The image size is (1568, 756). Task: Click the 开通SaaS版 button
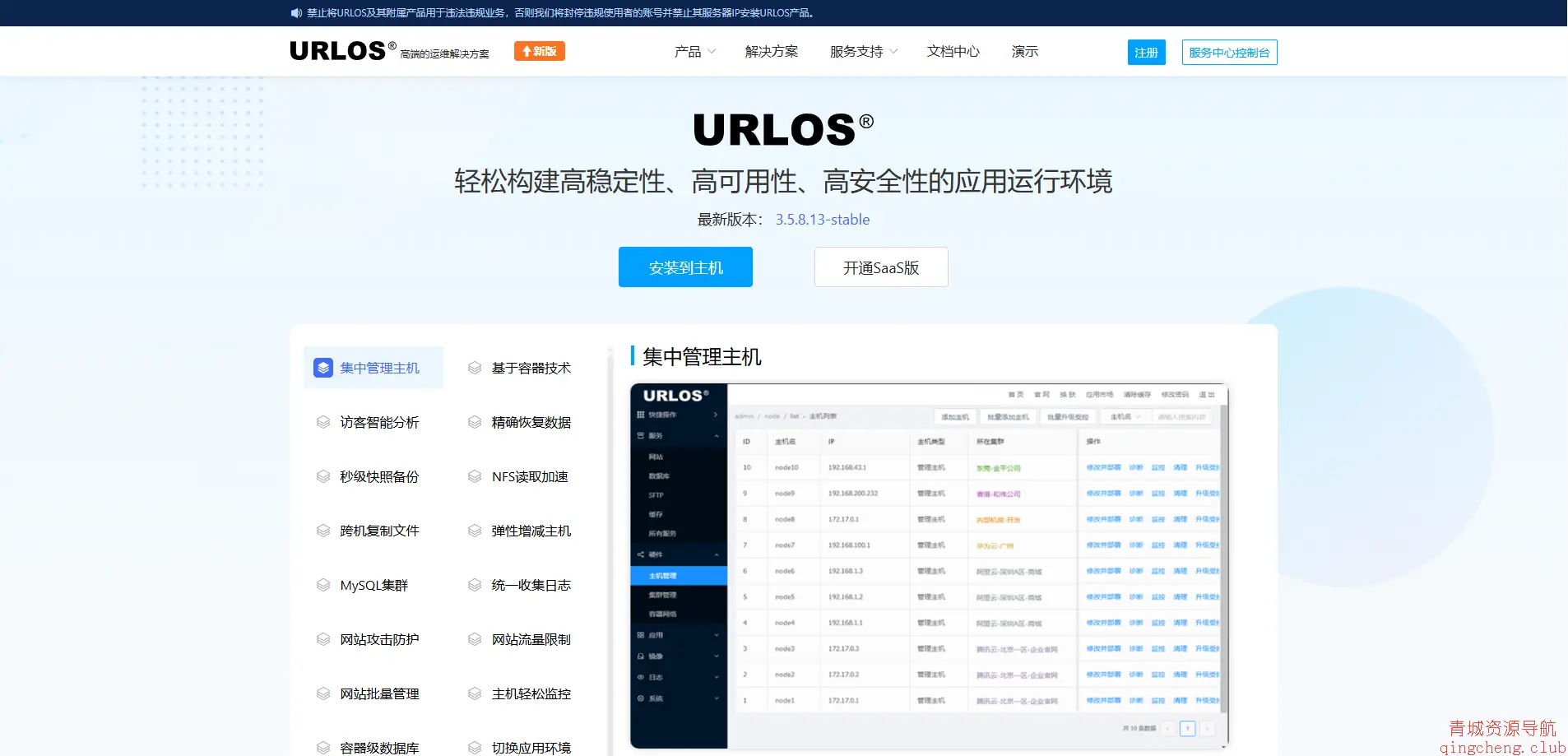[880, 267]
